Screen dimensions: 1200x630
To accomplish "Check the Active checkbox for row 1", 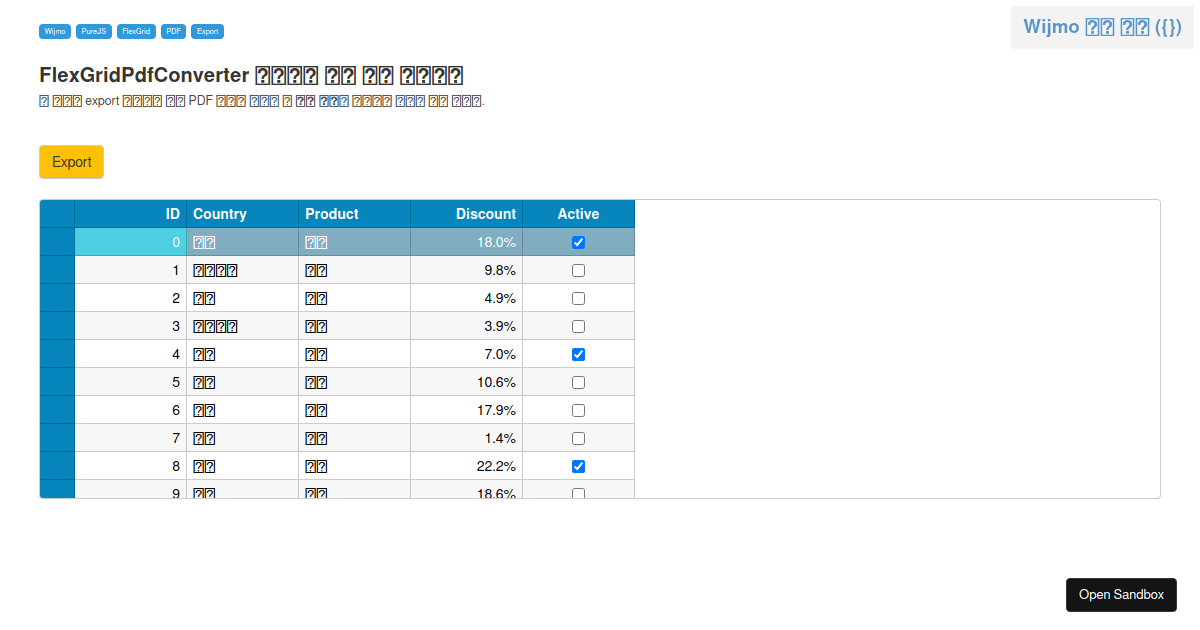I will (578, 270).
